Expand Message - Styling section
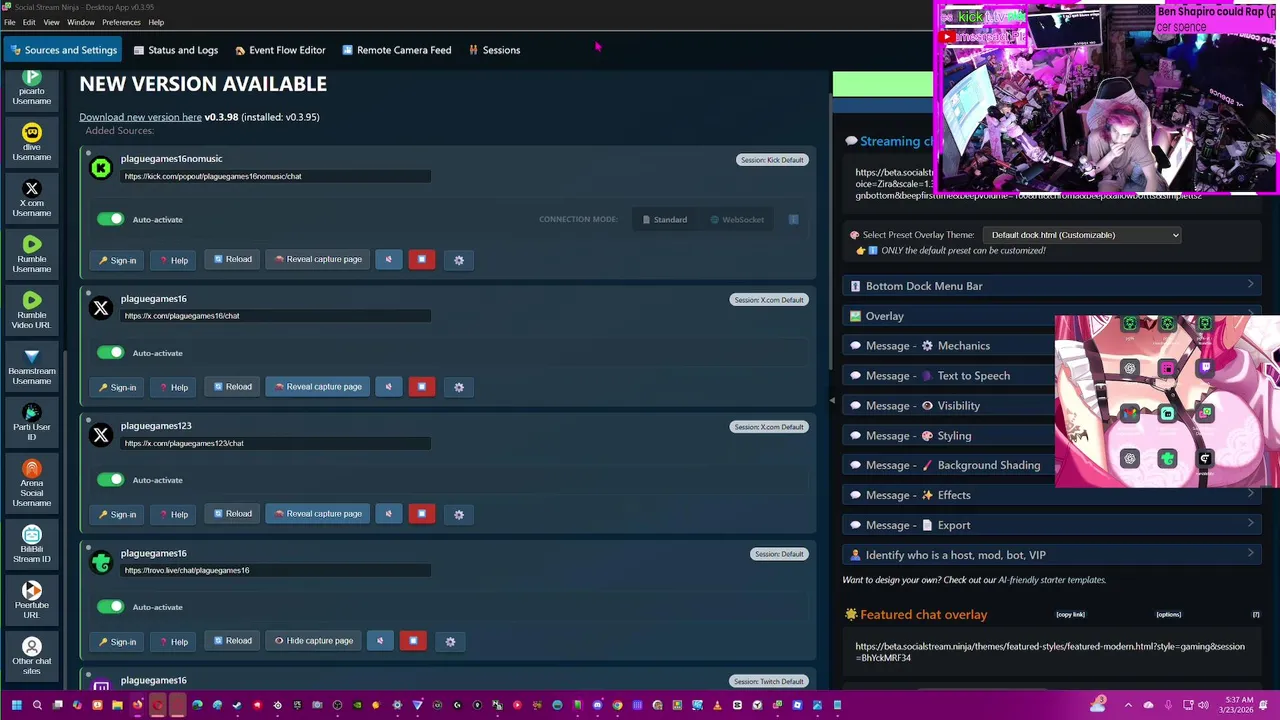Screen dimensions: 1280x720 (x=948, y=436)
